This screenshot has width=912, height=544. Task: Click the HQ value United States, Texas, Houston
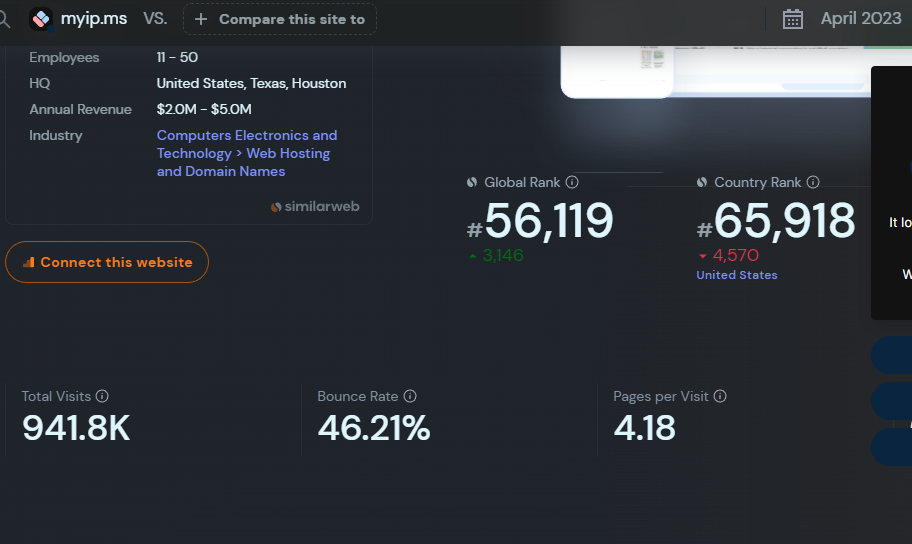pos(251,83)
